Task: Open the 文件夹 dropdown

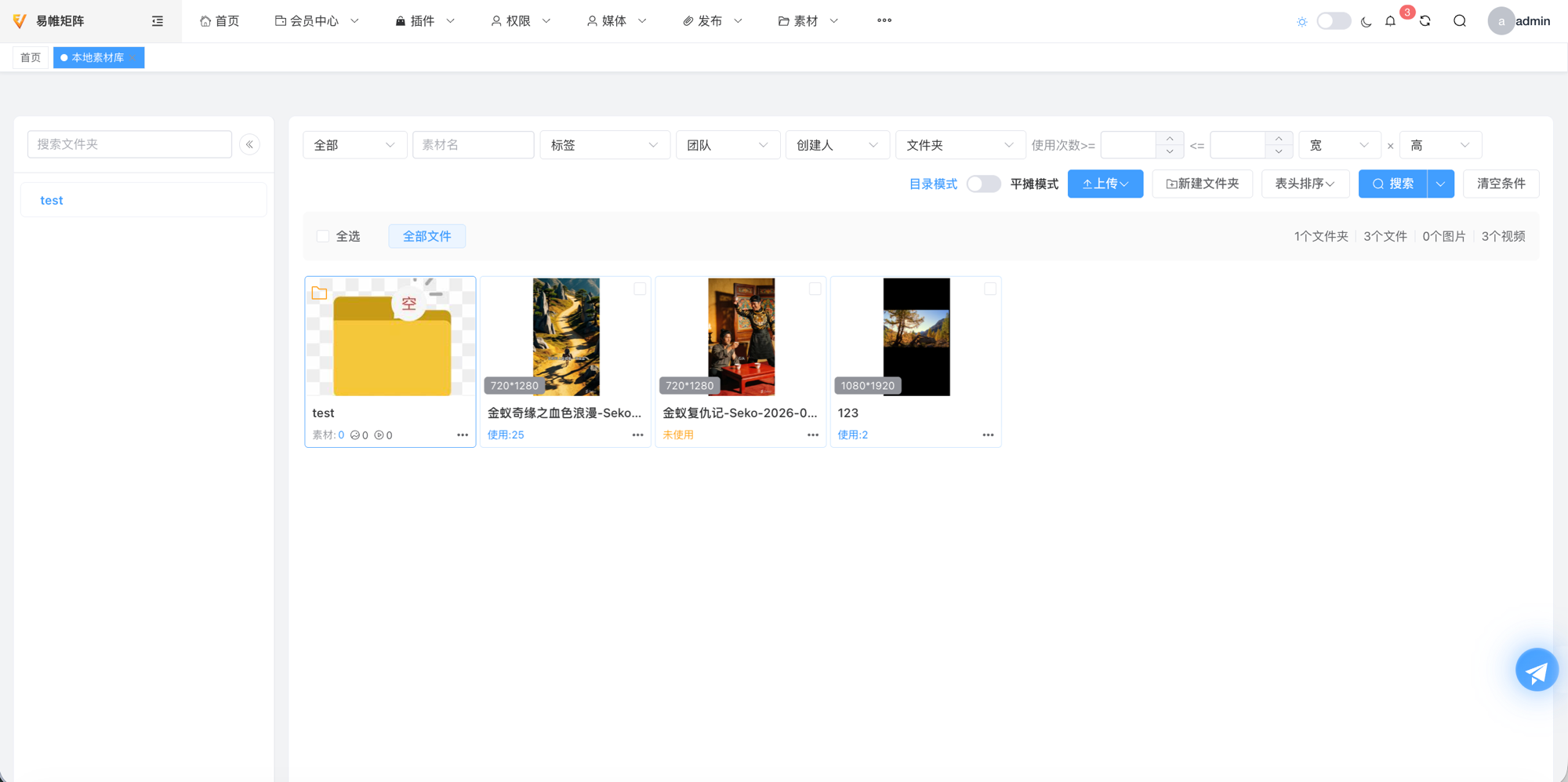Action: (960, 145)
